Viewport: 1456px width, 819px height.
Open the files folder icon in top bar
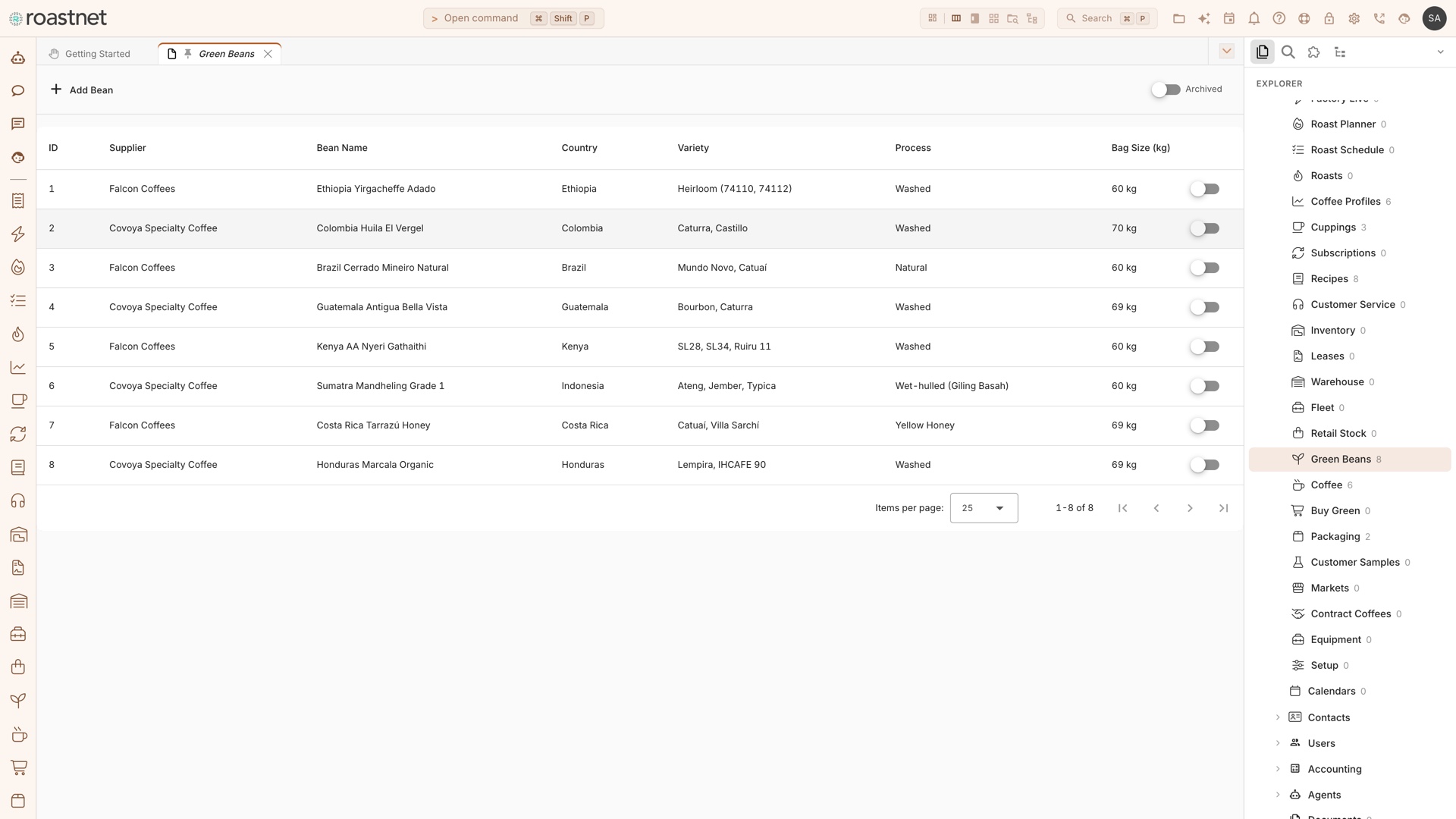(1178, 18)
